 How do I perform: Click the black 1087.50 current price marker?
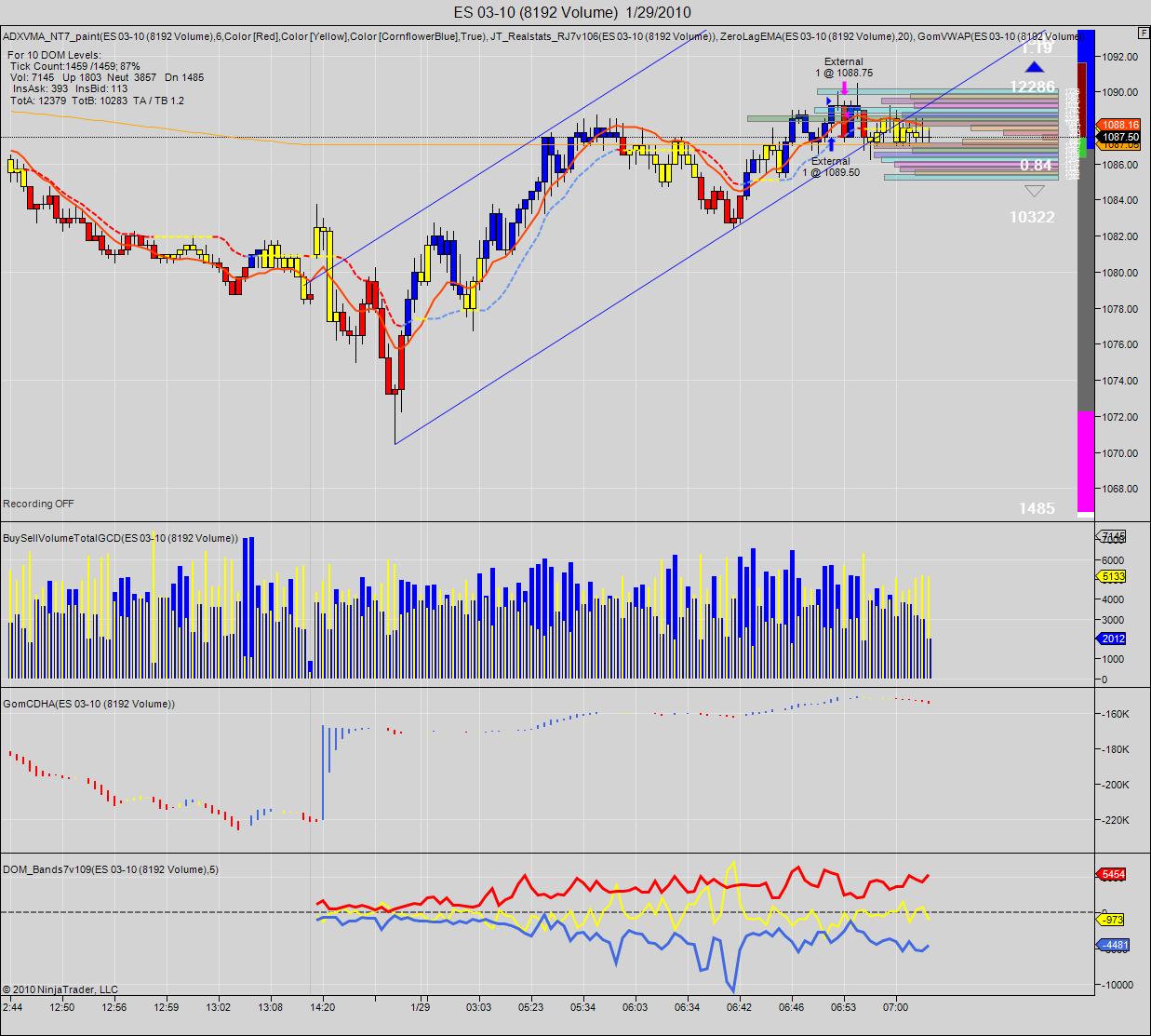(x=1119, y=137)
